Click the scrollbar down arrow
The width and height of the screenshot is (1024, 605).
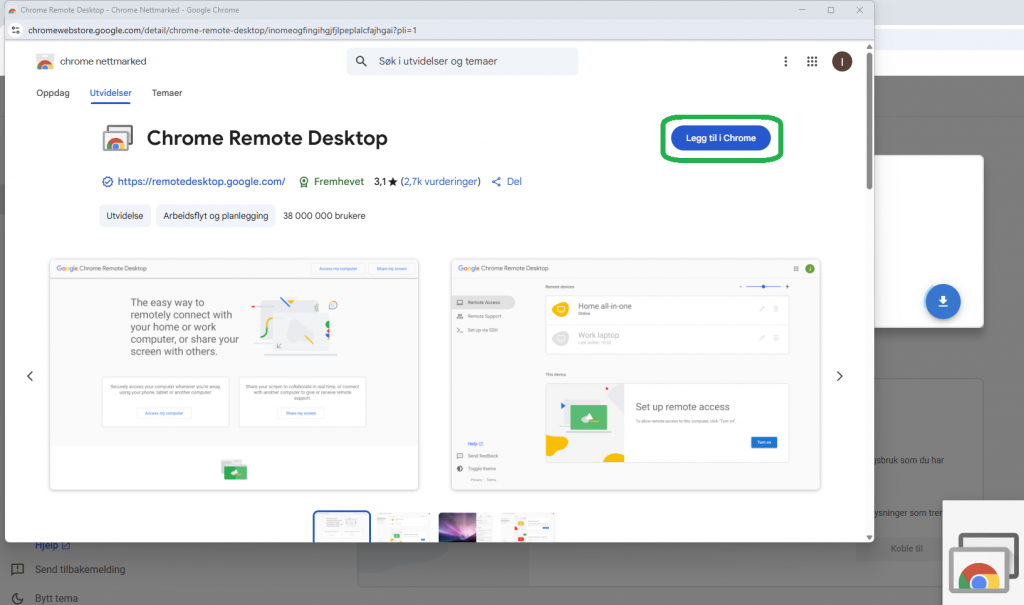[869, 537]
